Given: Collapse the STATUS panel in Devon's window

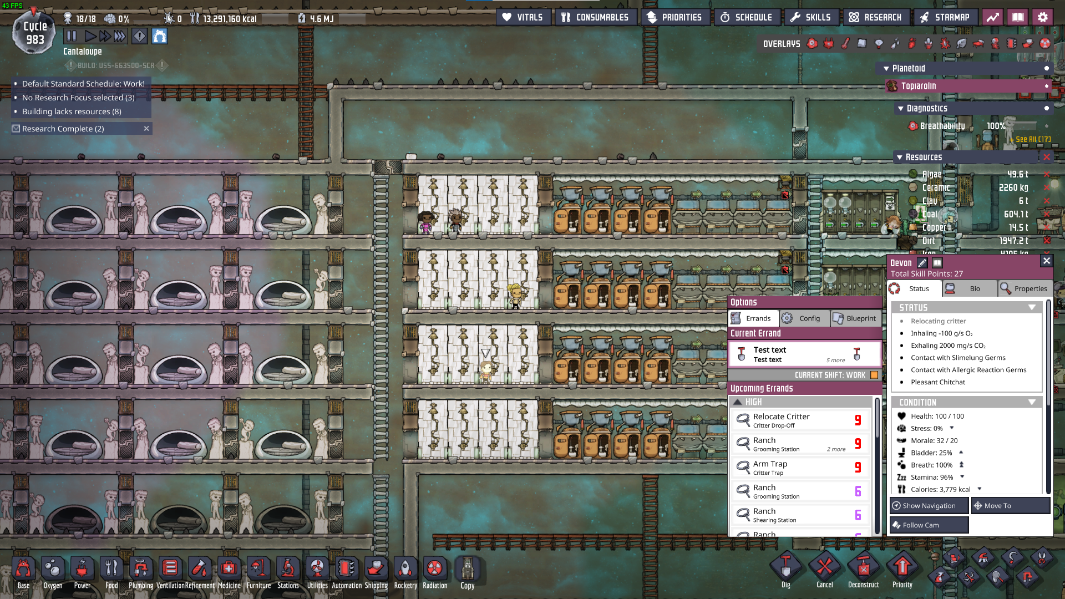Looking at the screenshot, I should click(1032, 308).
